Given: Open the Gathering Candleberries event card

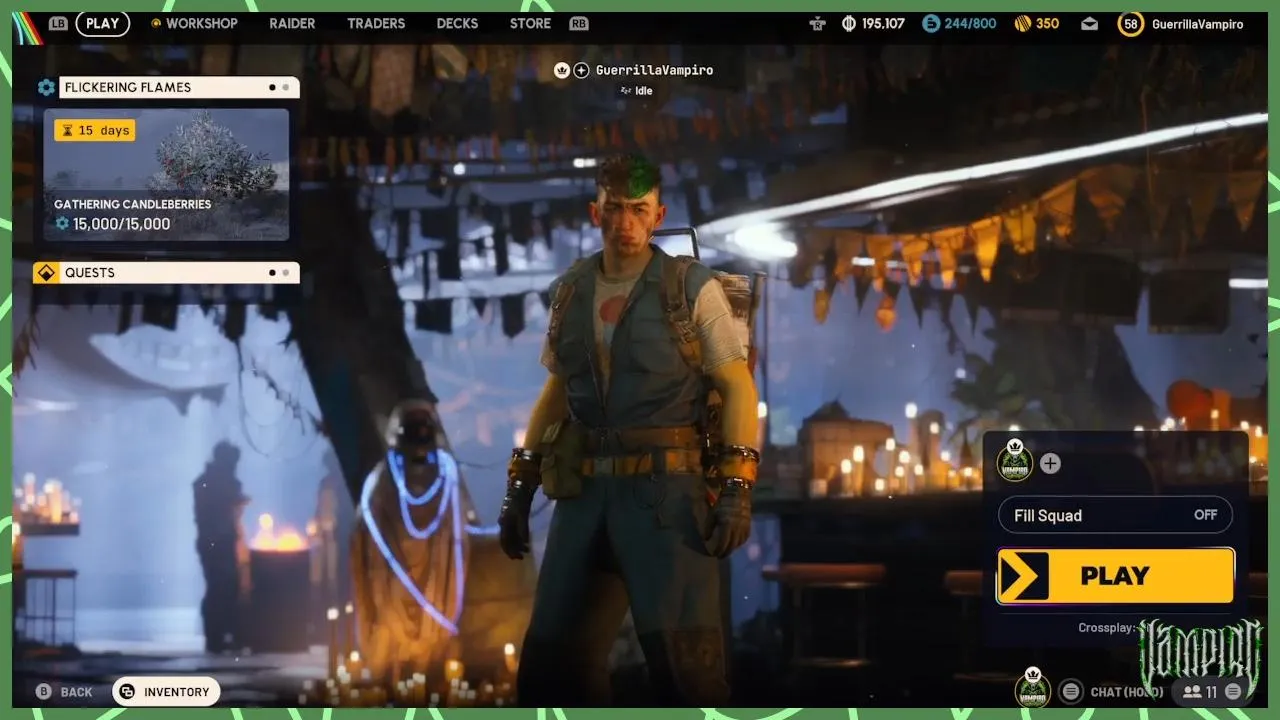Looking at the screenshot, I should [x=166, y=175].
